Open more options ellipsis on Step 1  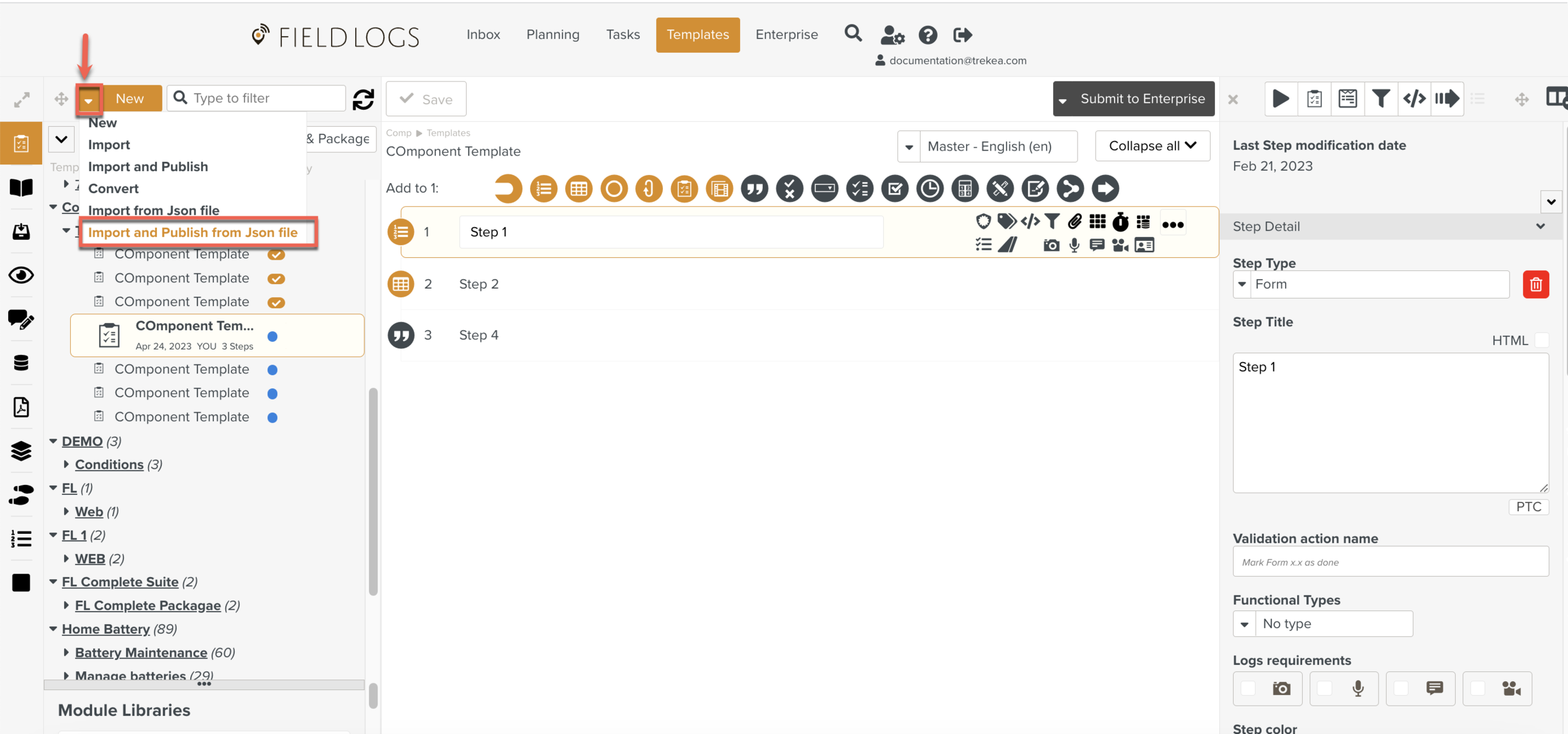coord(1172,224)
